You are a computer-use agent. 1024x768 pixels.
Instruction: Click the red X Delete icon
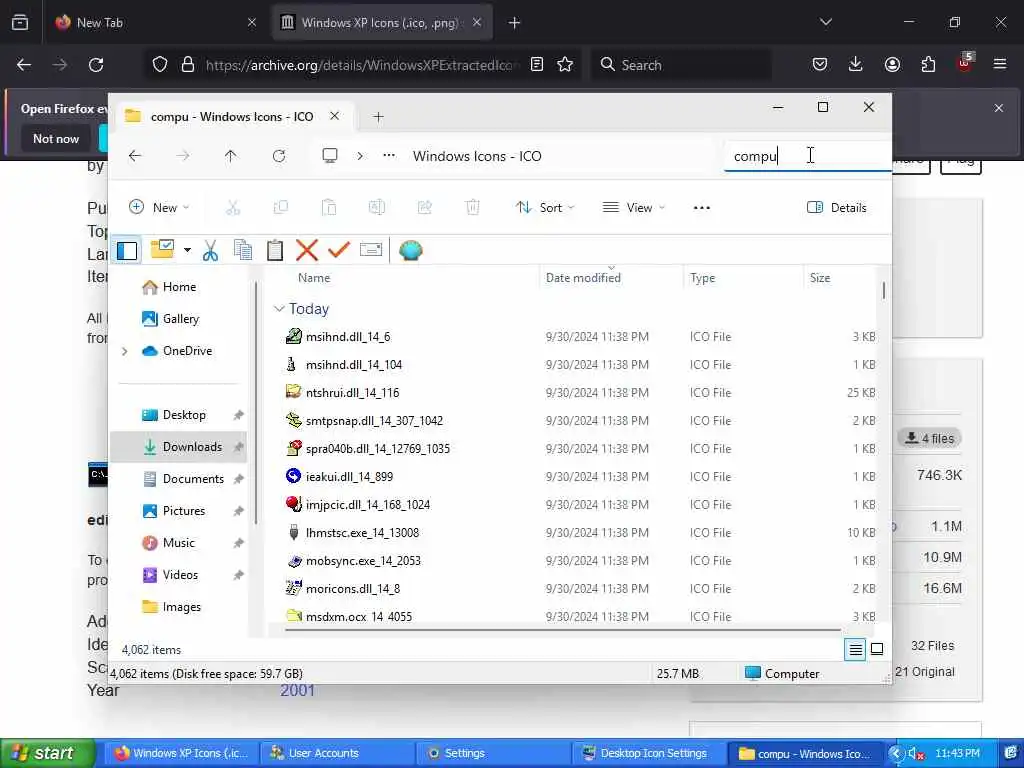pyautogui.click(x=306, y=250)
